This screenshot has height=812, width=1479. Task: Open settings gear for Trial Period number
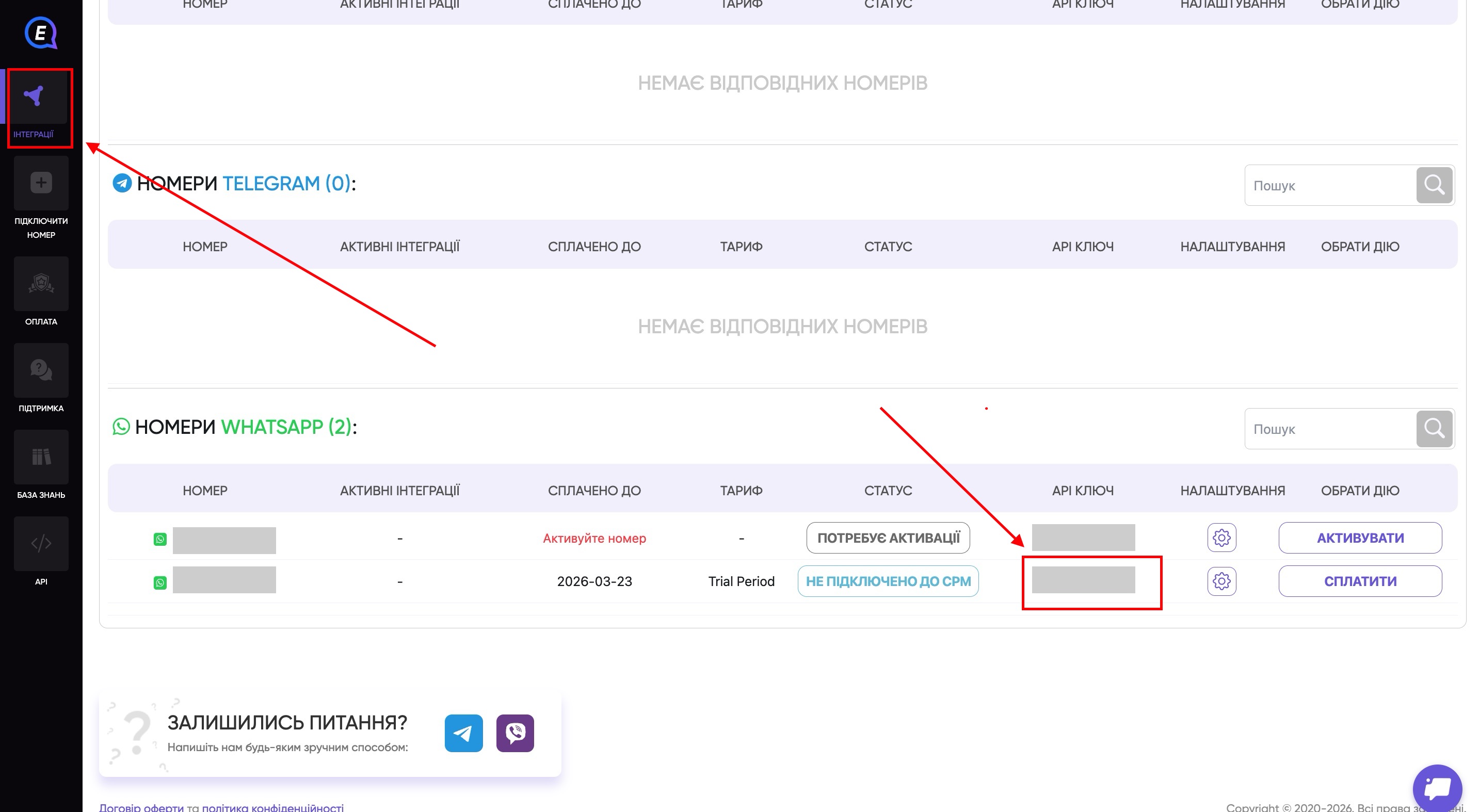click(1221, 581)
